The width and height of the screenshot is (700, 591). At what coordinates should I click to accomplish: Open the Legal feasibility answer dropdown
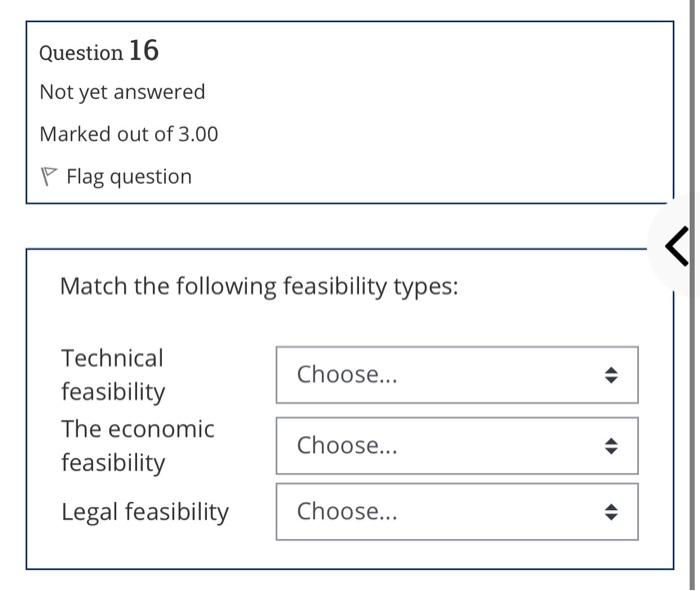click(456, 512)
